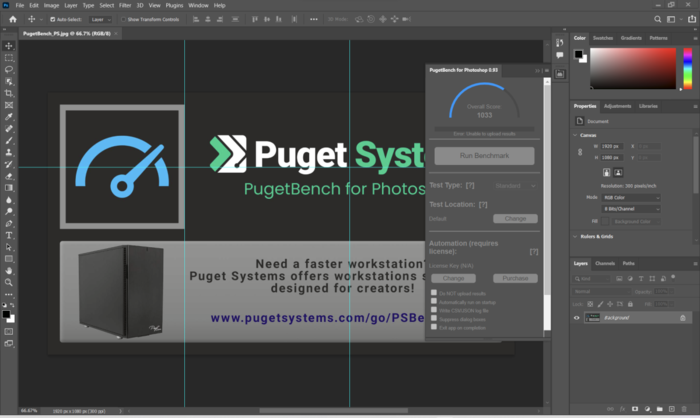Click the foreground color swatch in toolbar
Screen dimensions: 700x418
pos(6,315)
